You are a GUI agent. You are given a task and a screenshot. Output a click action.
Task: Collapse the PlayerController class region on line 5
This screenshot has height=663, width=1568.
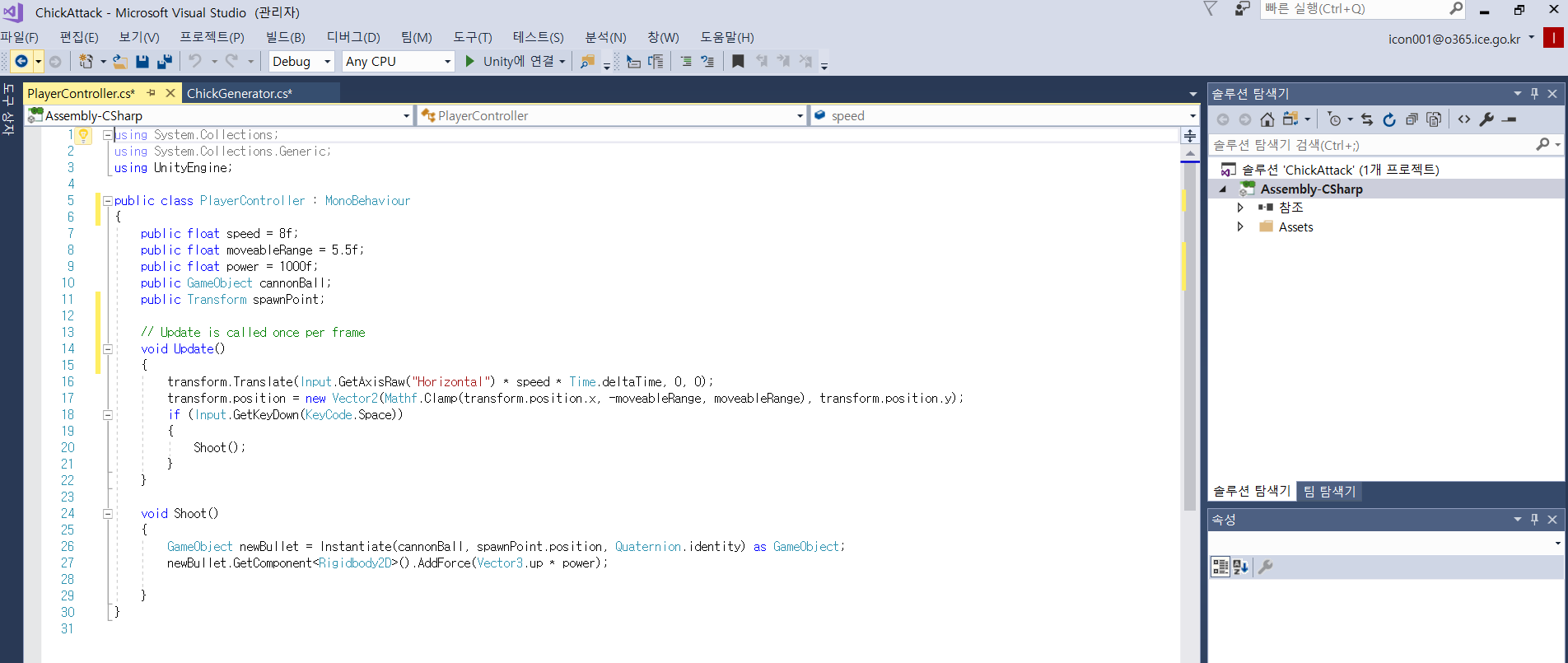pyautogui.click(x=108, y=201)
